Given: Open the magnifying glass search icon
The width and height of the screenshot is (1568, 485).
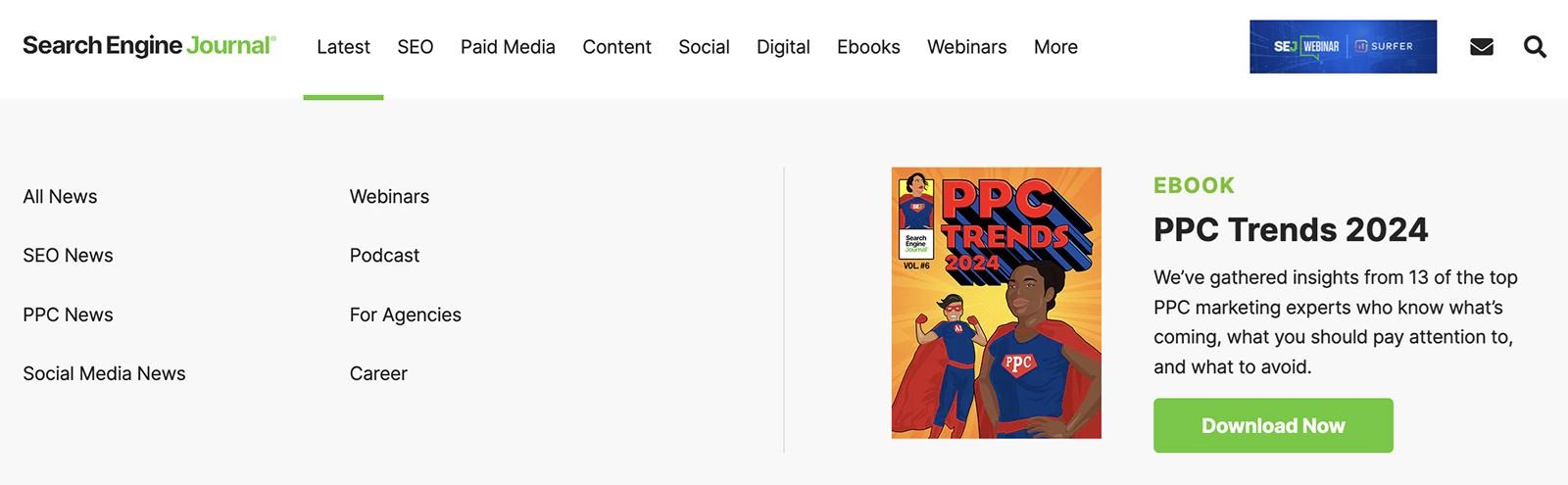Looking at the screenshot, I should [x=1535, y=47].
